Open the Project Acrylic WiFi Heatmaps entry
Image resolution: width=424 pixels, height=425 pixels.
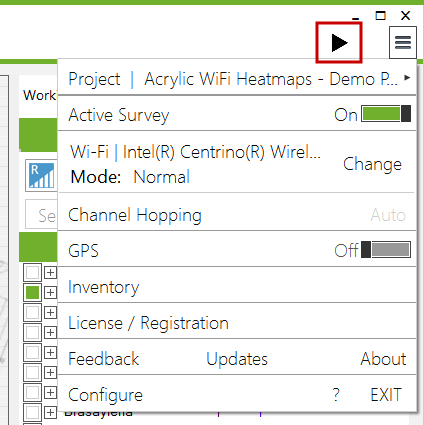[237, 79]
